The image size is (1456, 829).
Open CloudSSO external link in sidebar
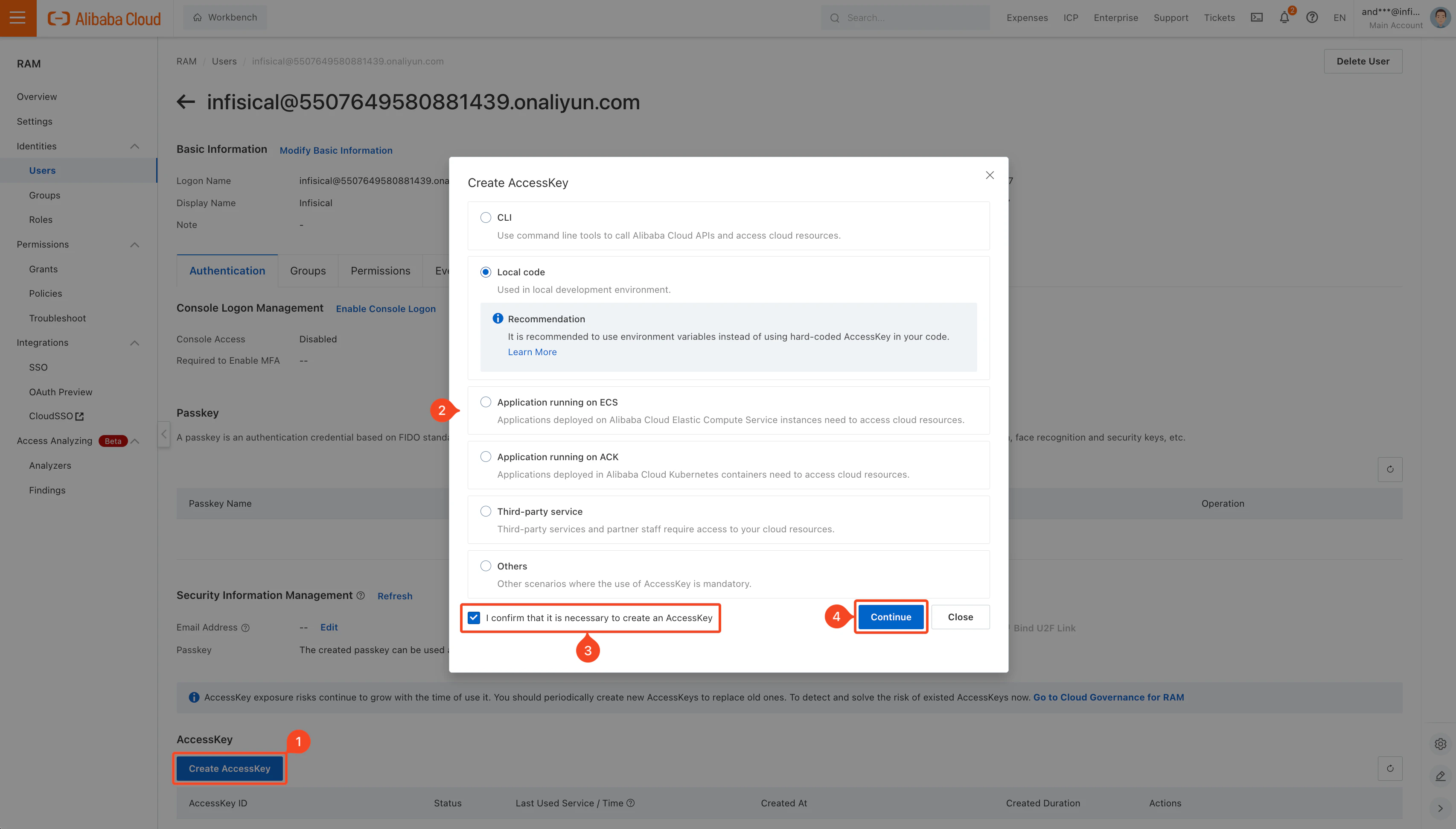(56, 416)
